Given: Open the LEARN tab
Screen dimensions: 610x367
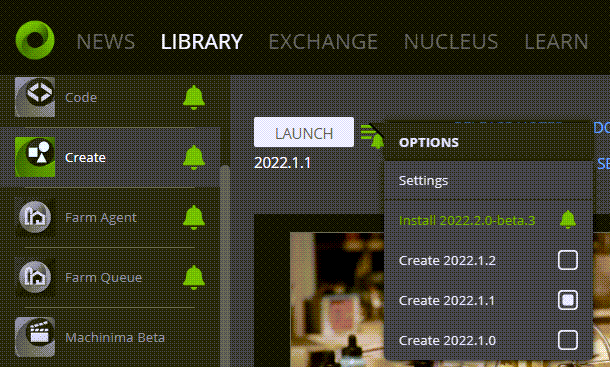Looking at the screenshot, I should click(x=556, y=42).
